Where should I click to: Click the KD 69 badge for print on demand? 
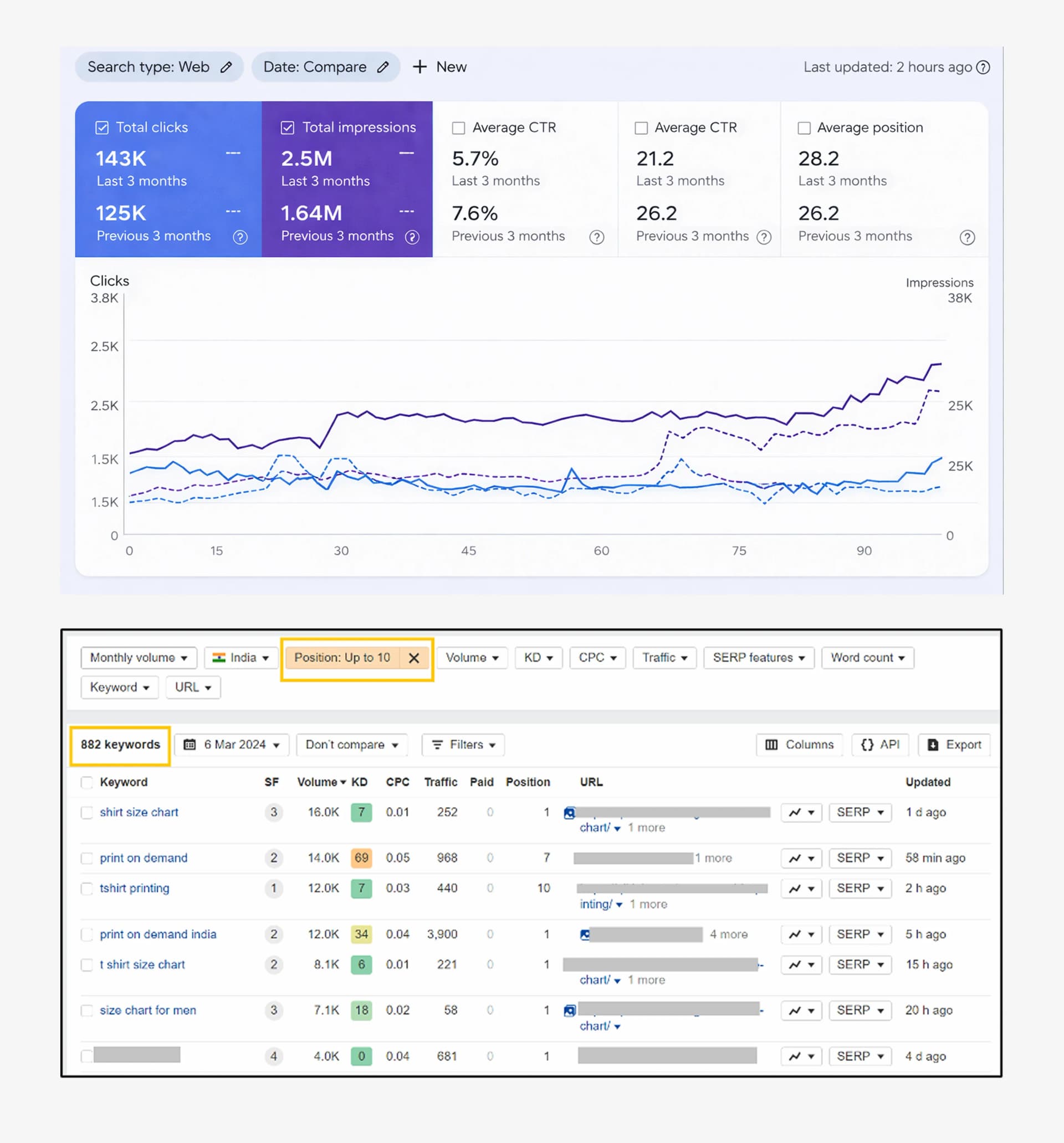point(361,858)
